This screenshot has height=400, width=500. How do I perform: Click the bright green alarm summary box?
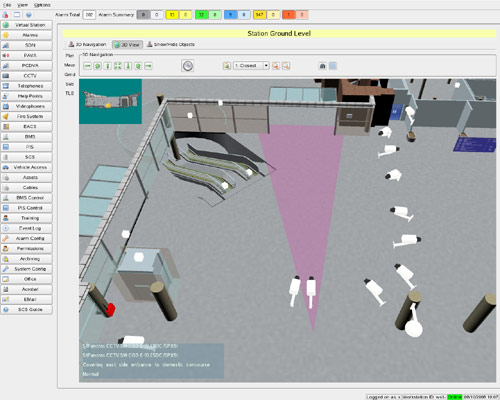(201, 15)
